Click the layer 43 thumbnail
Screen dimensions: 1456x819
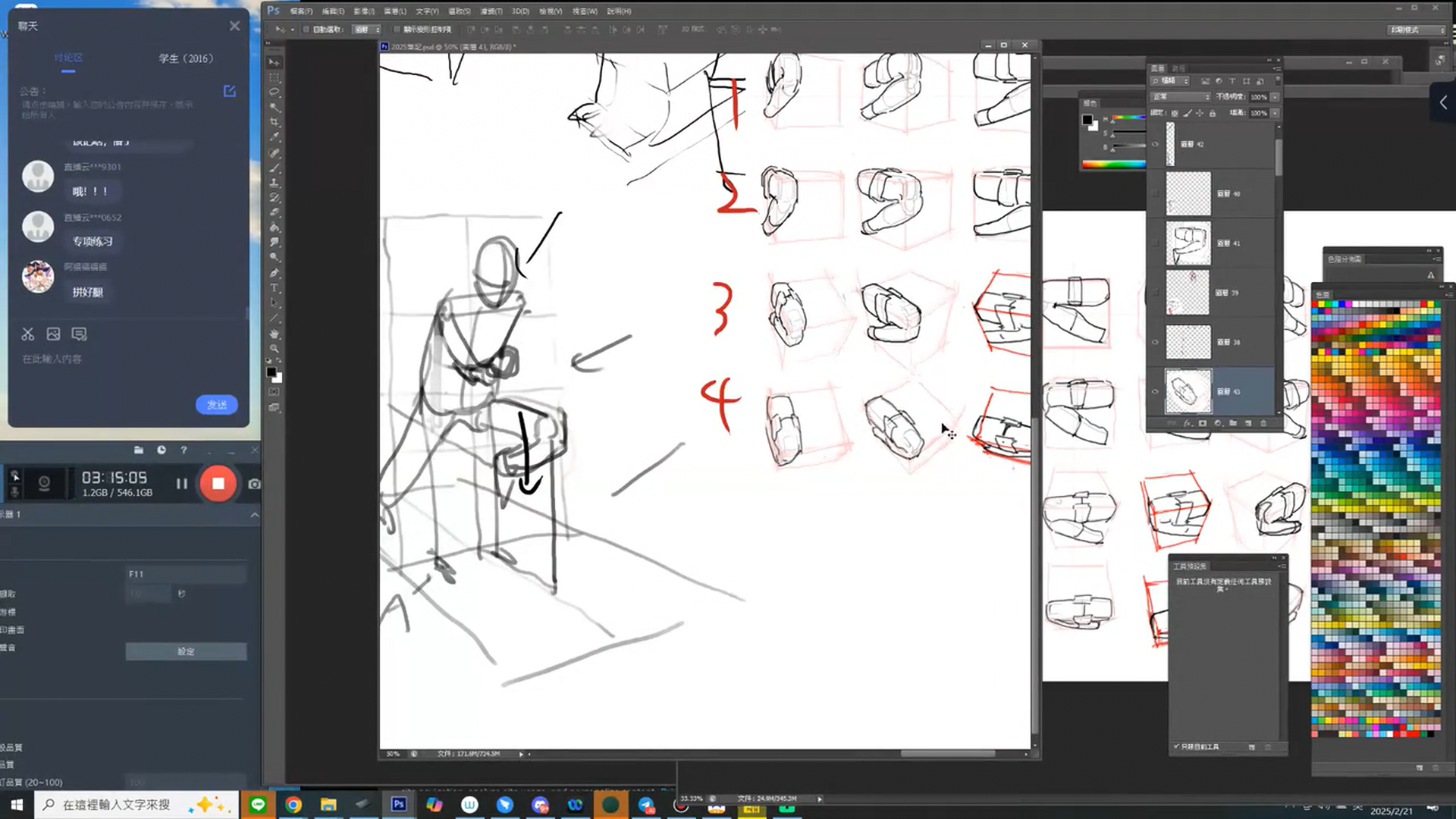pyautogui.click(x=1188, y=391)
